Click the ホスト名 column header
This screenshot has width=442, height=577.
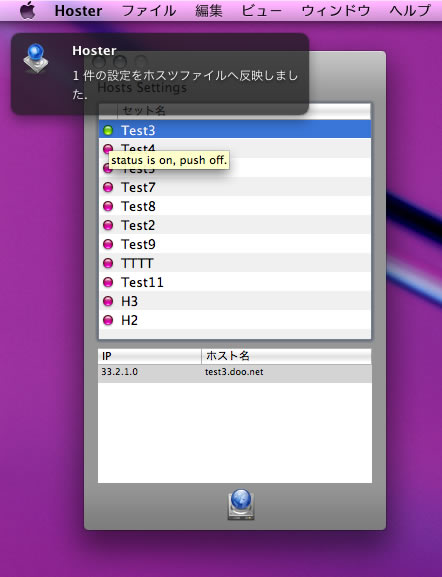pos(287,356)
